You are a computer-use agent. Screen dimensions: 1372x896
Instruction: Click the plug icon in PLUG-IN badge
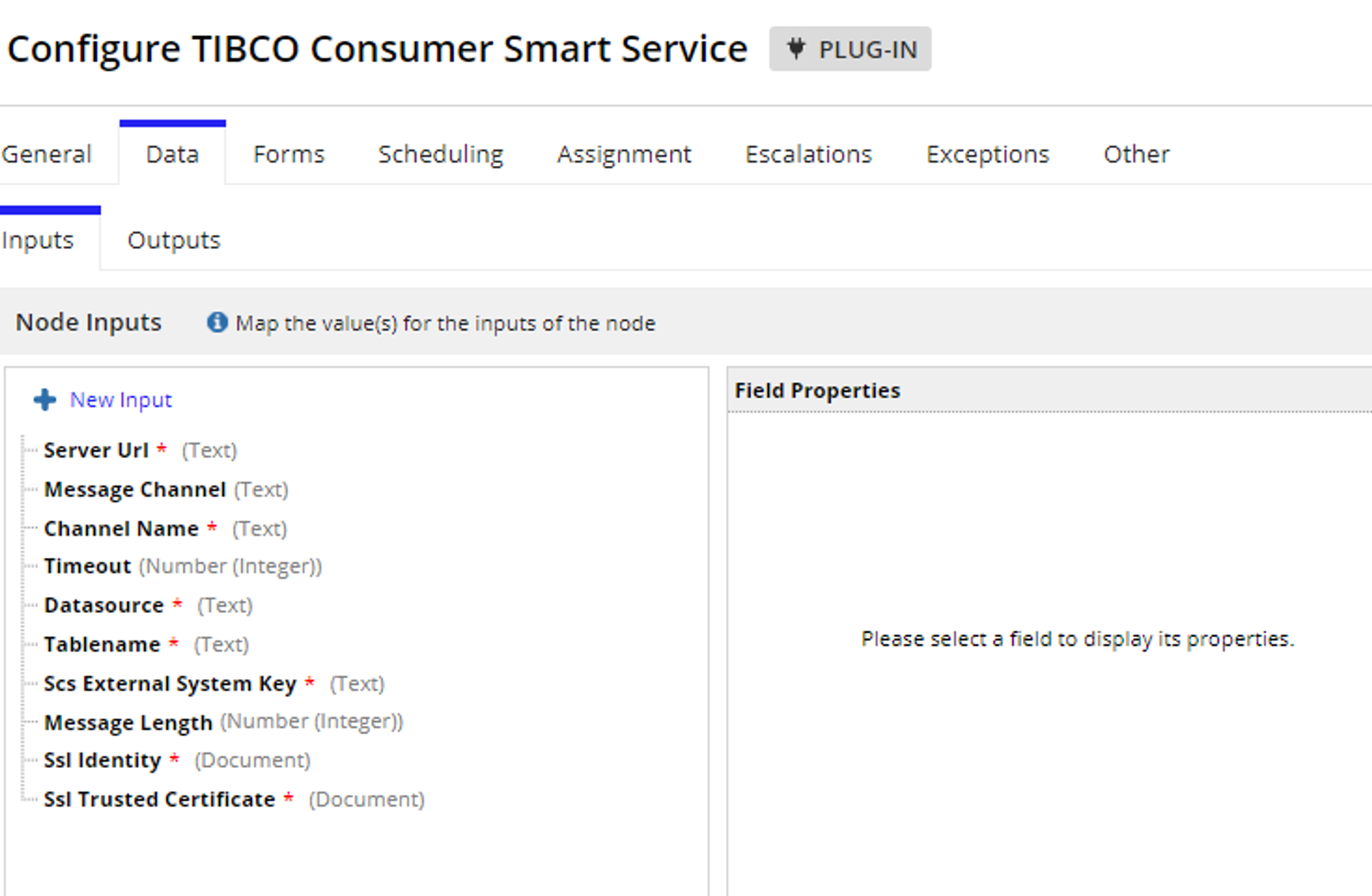click(x=796, y=49)
